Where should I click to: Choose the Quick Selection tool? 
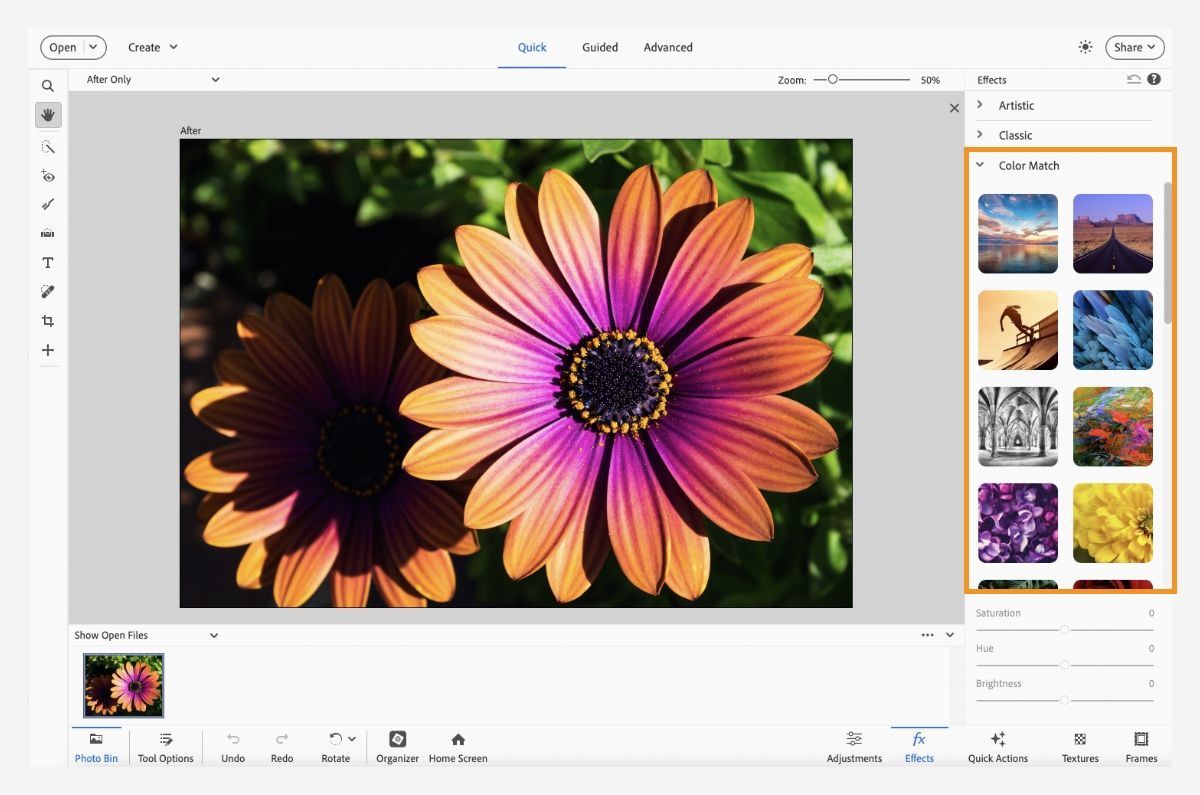point(48,147)
